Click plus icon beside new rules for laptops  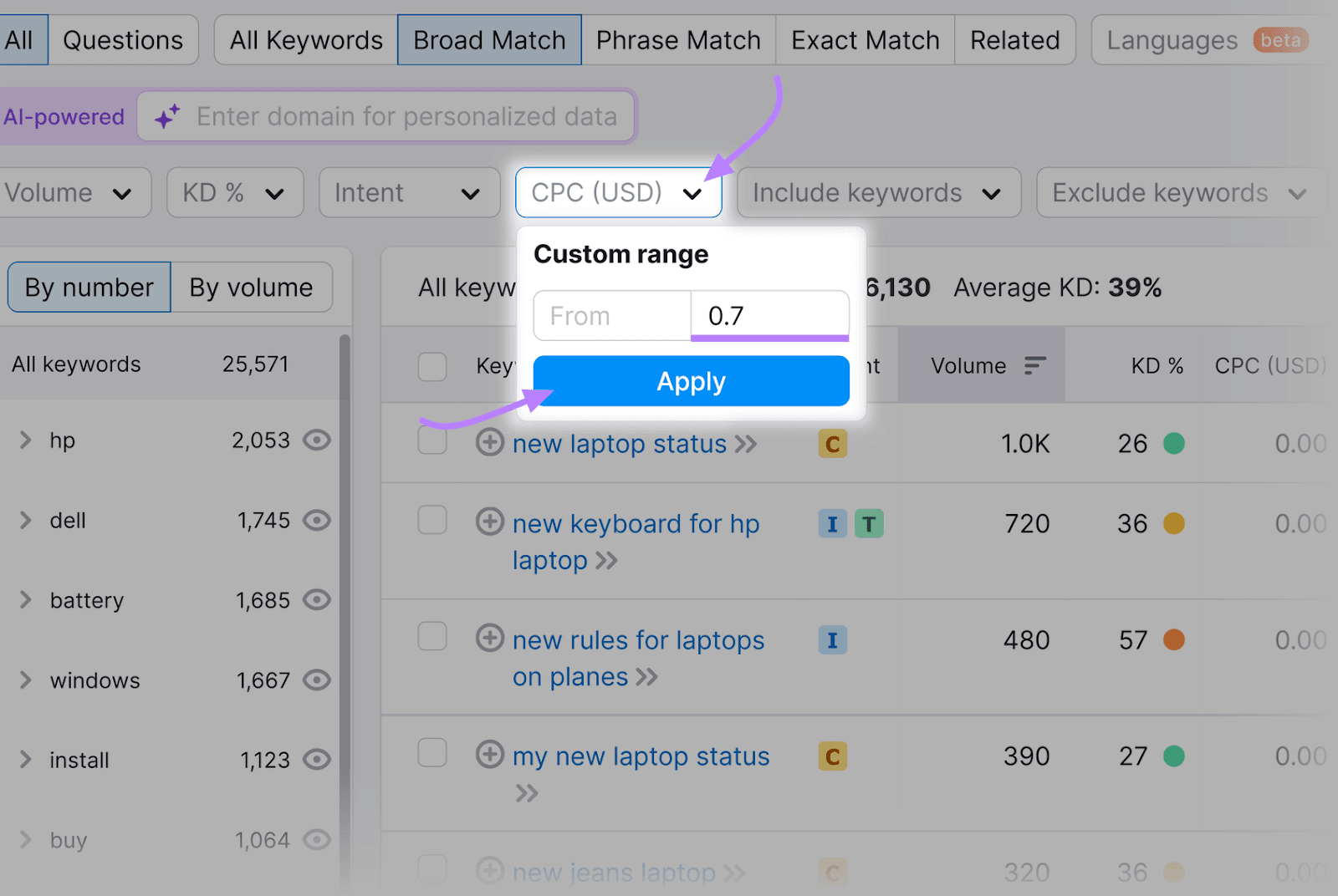[x=490, y=639]
